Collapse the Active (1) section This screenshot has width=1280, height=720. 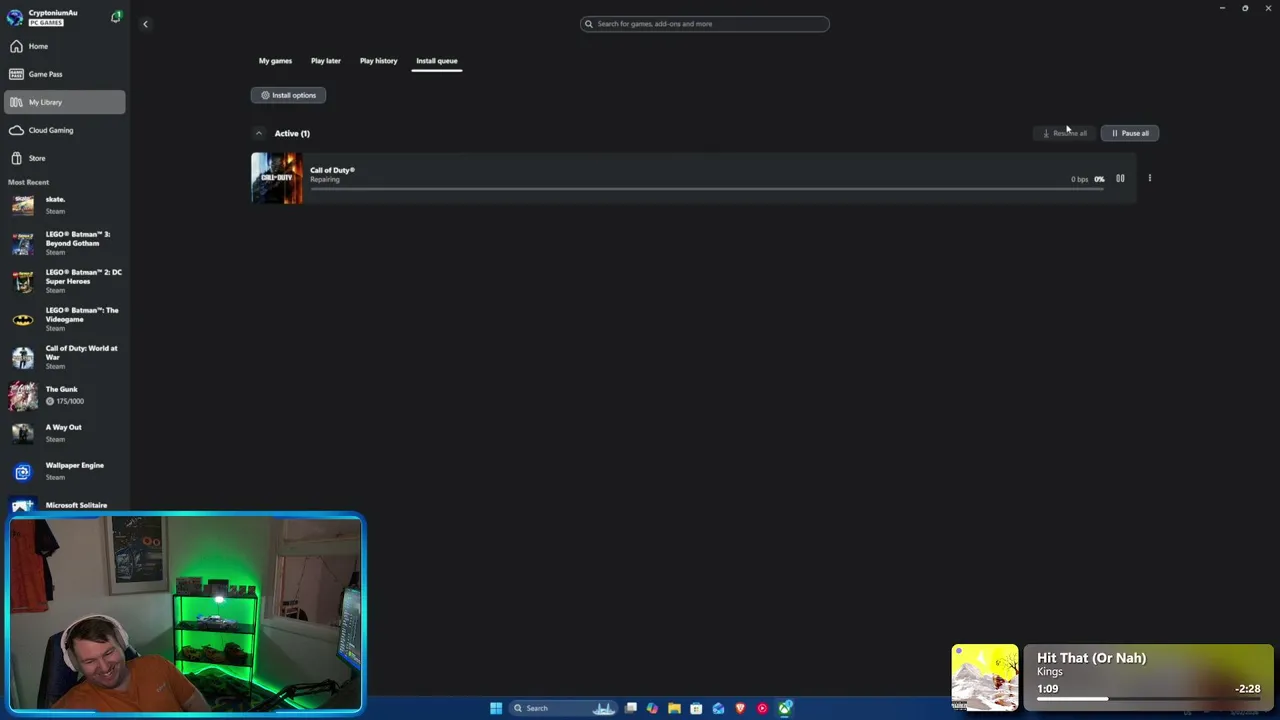coord(259,133)
